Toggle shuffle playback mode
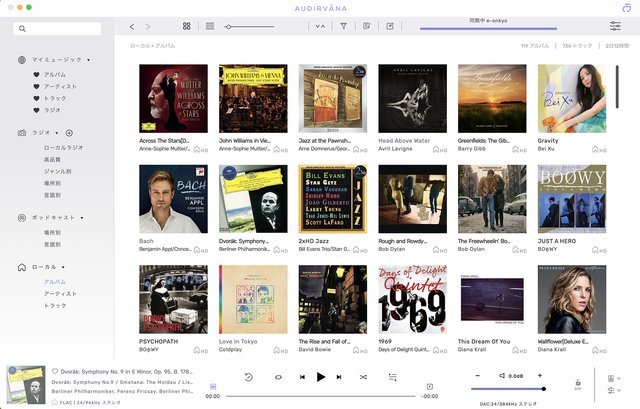The height and width of the screenshot is (409, 640). coord(364,377)
